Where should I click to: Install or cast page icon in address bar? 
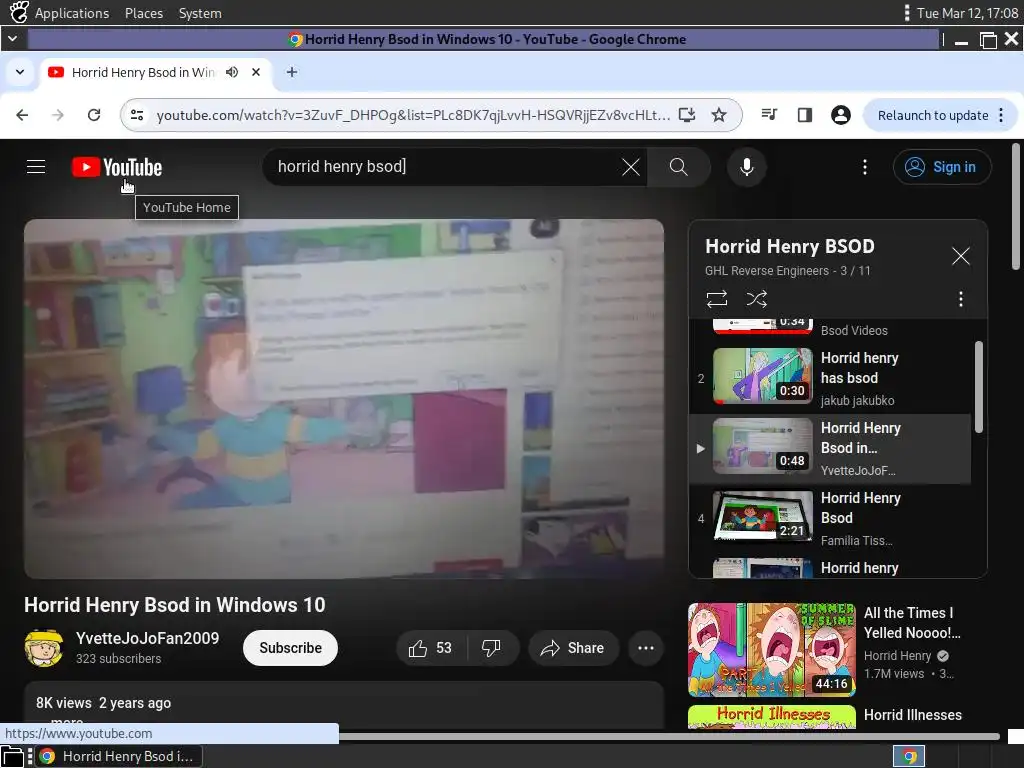pyautogui.click(x=687, y=116)
